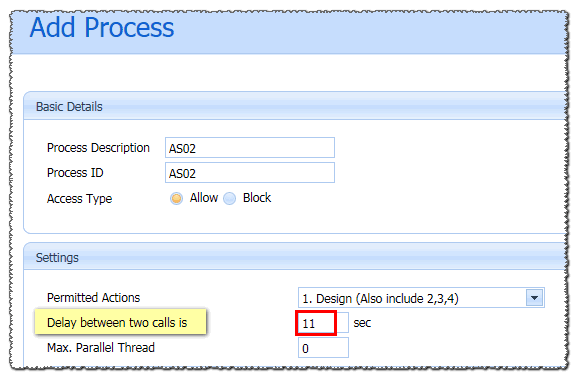This screenshot has width=578, height=379.
Task: Open the Permitted Actions dropdown arrow
Action: 535,298
